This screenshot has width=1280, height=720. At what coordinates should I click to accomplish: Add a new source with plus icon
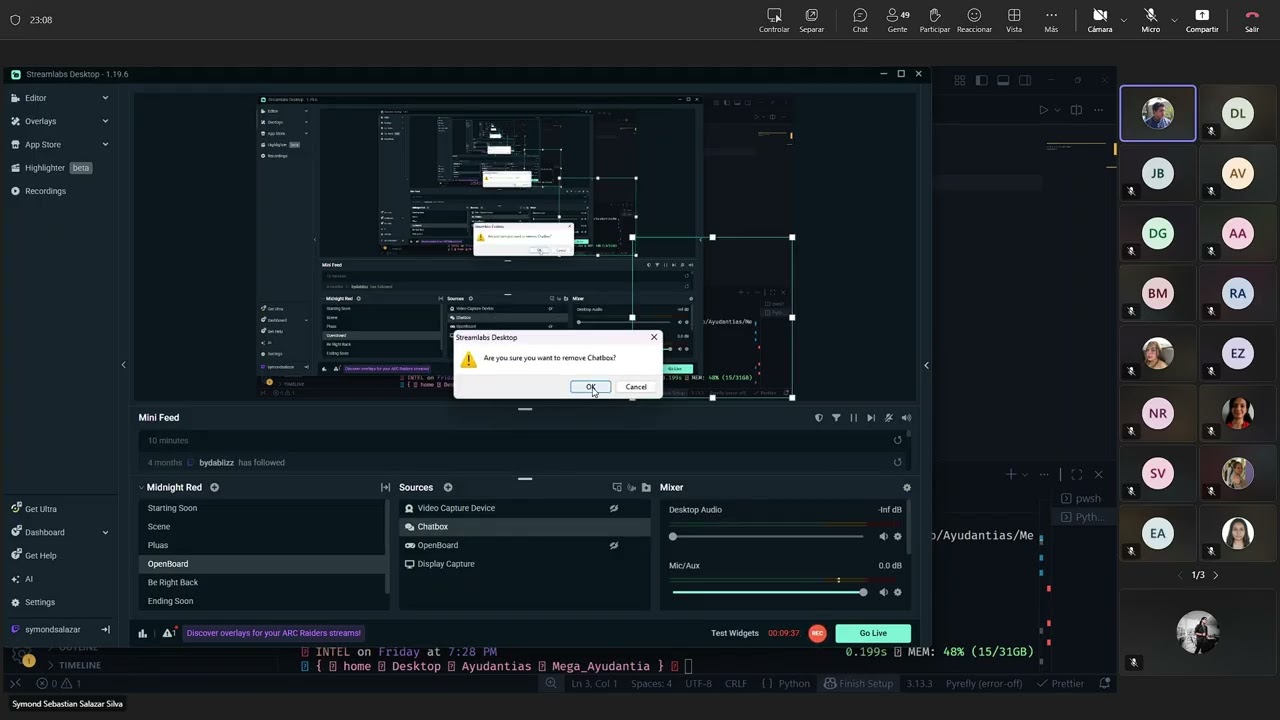coord(448,487)
